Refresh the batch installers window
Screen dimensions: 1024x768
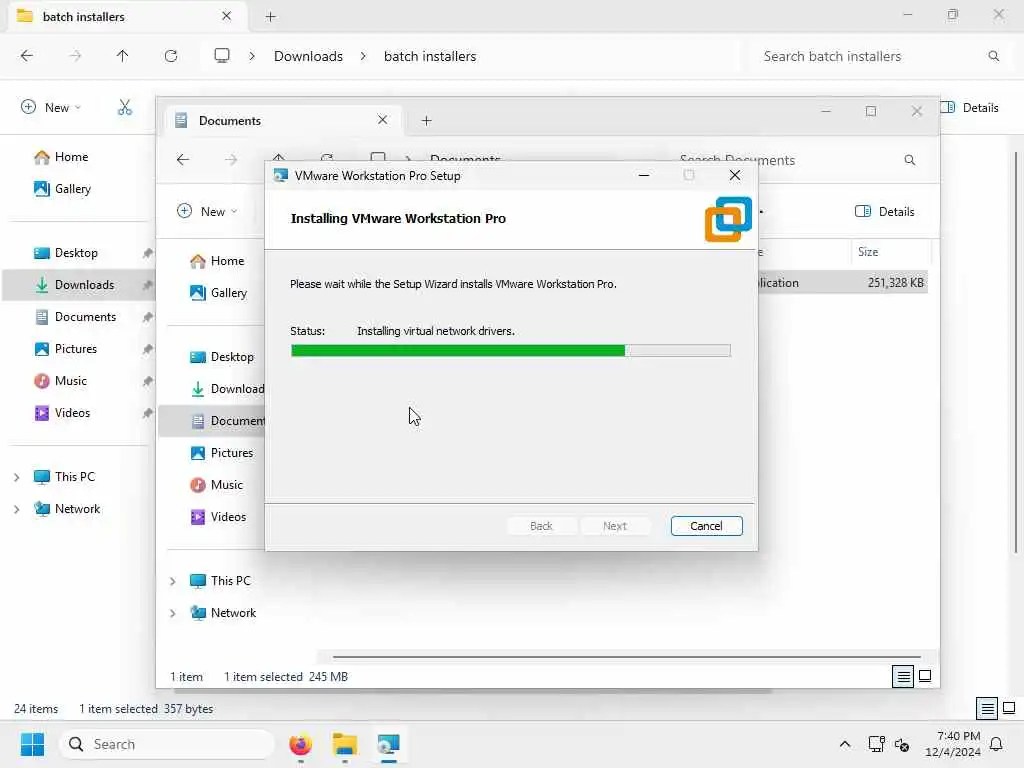[171, 56]
